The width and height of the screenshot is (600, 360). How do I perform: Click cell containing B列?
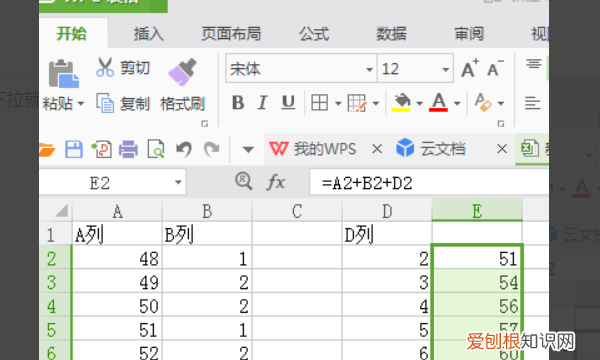(x=207, y=234)
